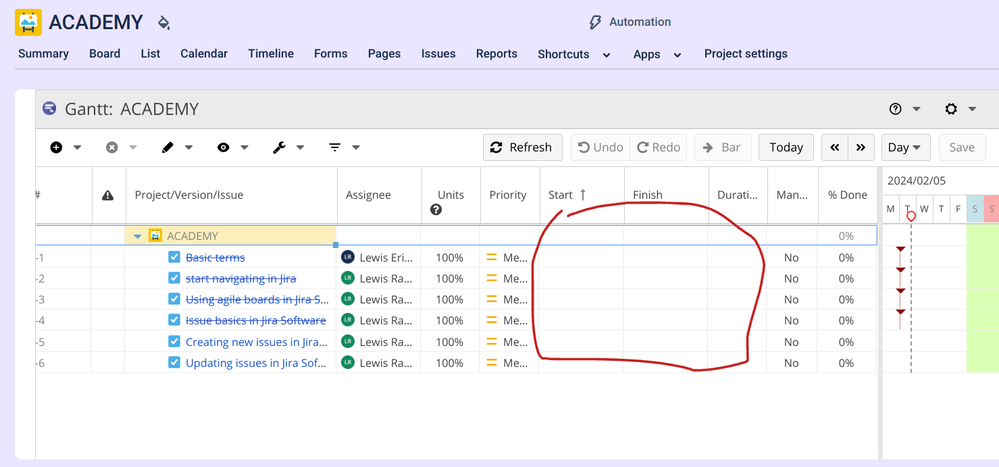Click the delete (x circle) toolbar icon
The width and height of the screenshot is (999, 467).
[x=112, y=147]
